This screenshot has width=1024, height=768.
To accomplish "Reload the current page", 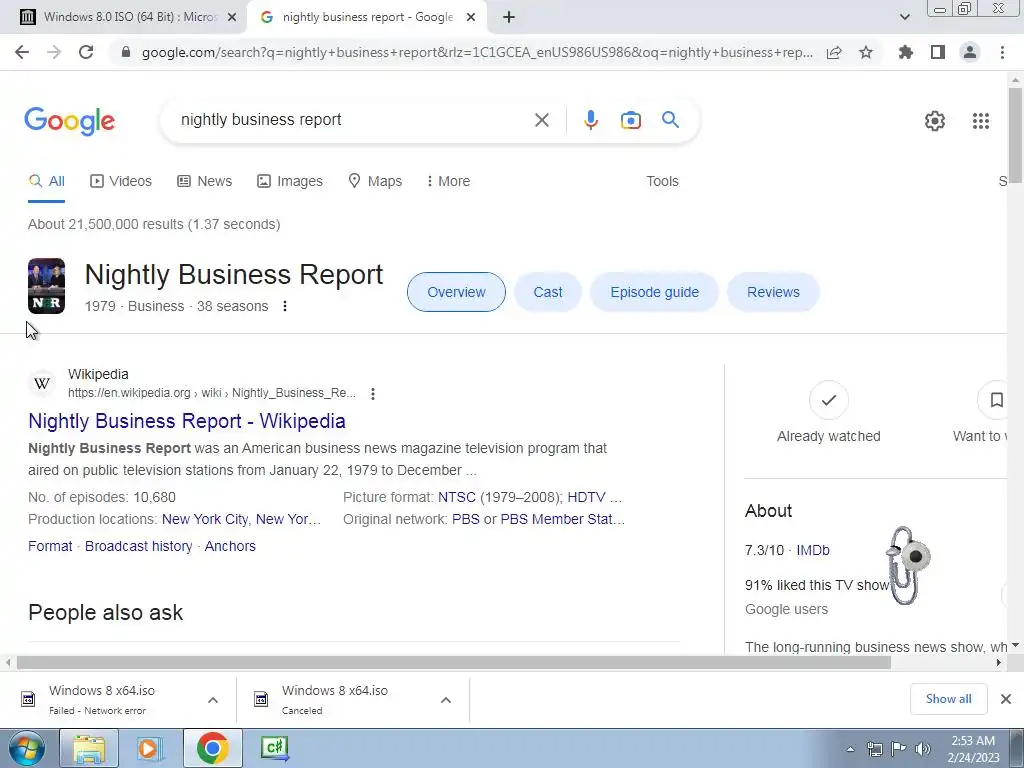I will [86, 52].
